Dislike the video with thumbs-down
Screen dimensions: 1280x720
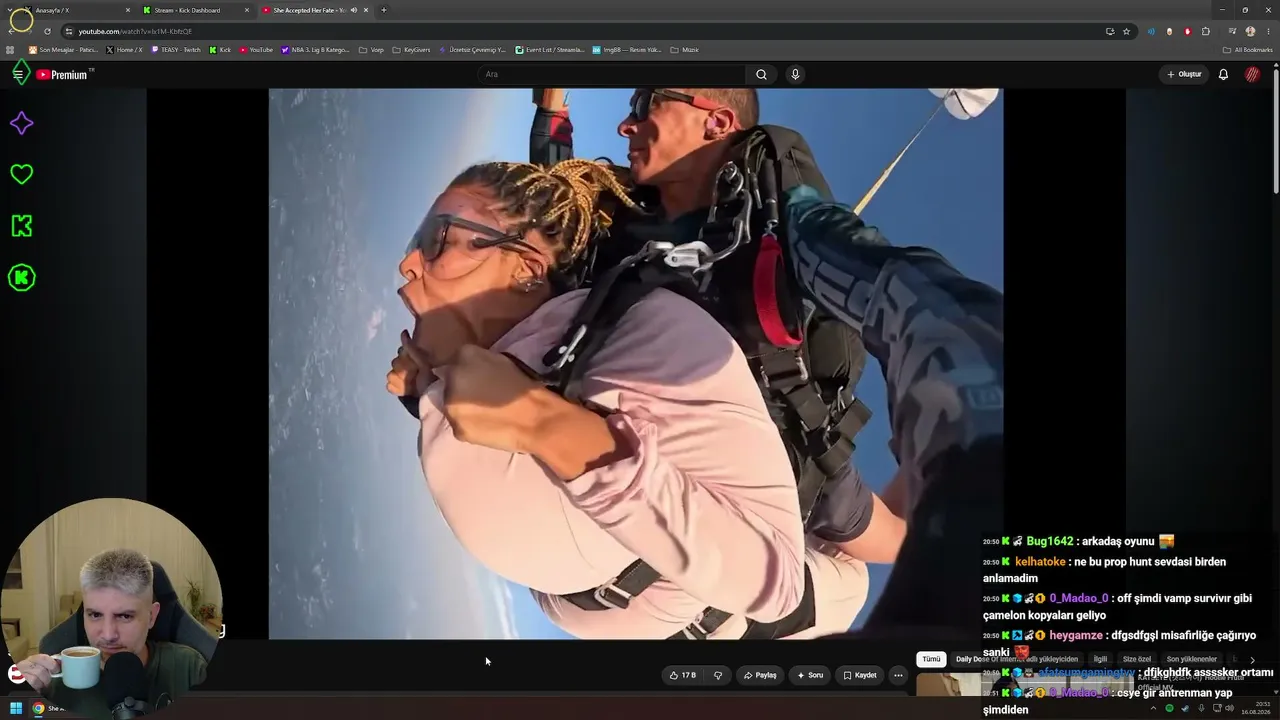pyautogui.click(x=717, y=675)
